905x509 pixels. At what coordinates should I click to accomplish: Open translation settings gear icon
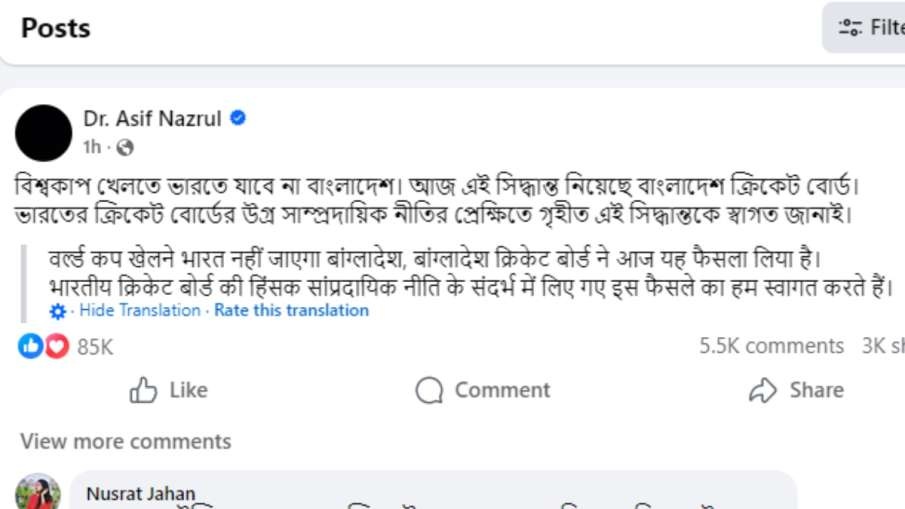[x=59, y=311]
